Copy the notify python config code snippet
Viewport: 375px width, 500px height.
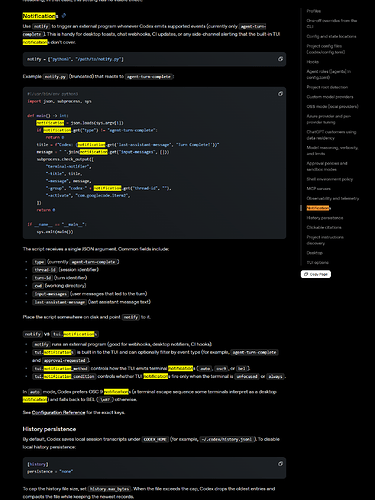[x=280, y=59]
